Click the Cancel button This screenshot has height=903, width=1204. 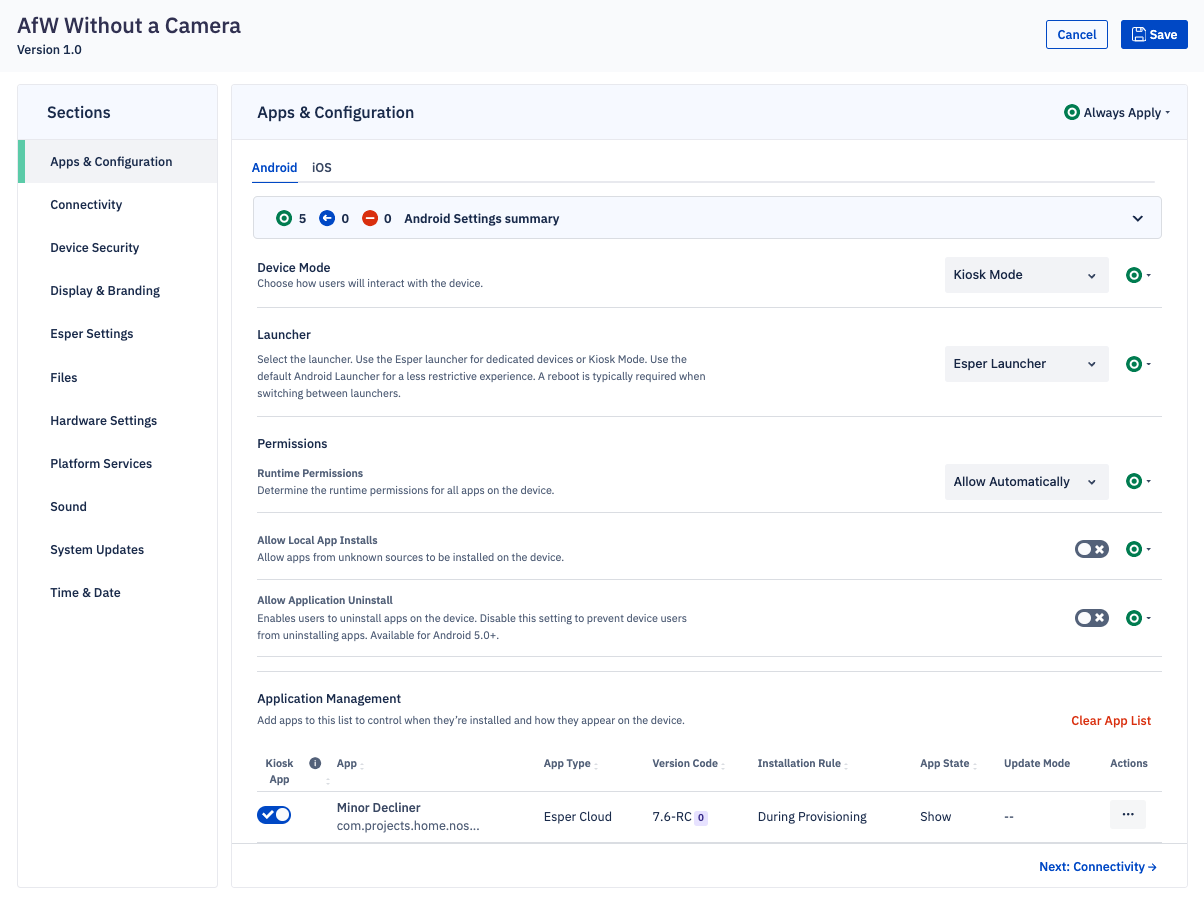(x=1077, y=34)
